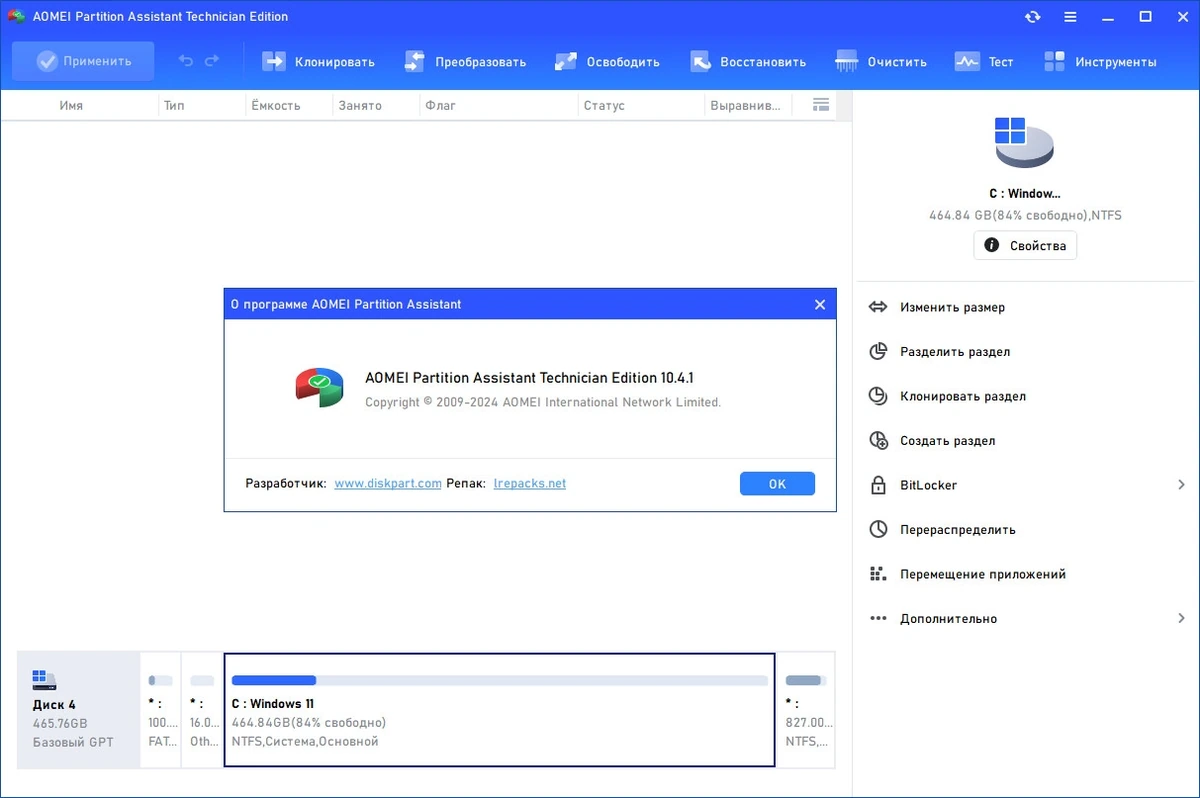Viewport: 1200px width, 798px height.
Task: Click the icon beside Клонировать раздел
Action: coord(878,396)
